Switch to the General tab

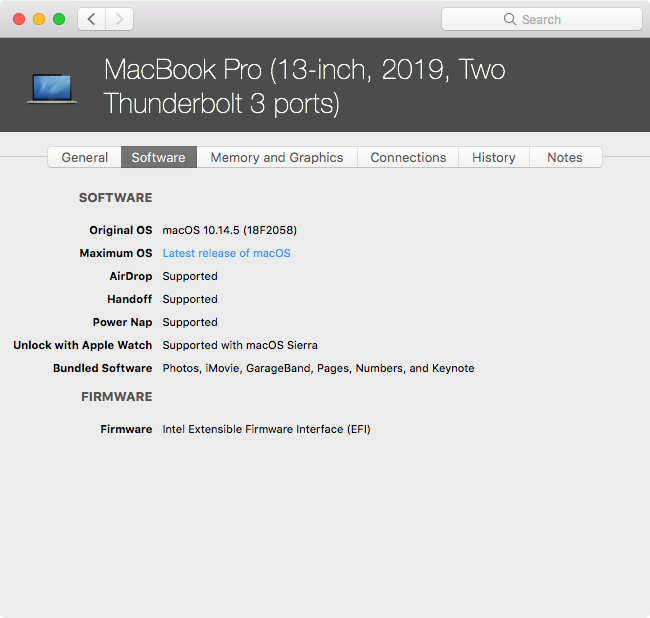(85, 157)
